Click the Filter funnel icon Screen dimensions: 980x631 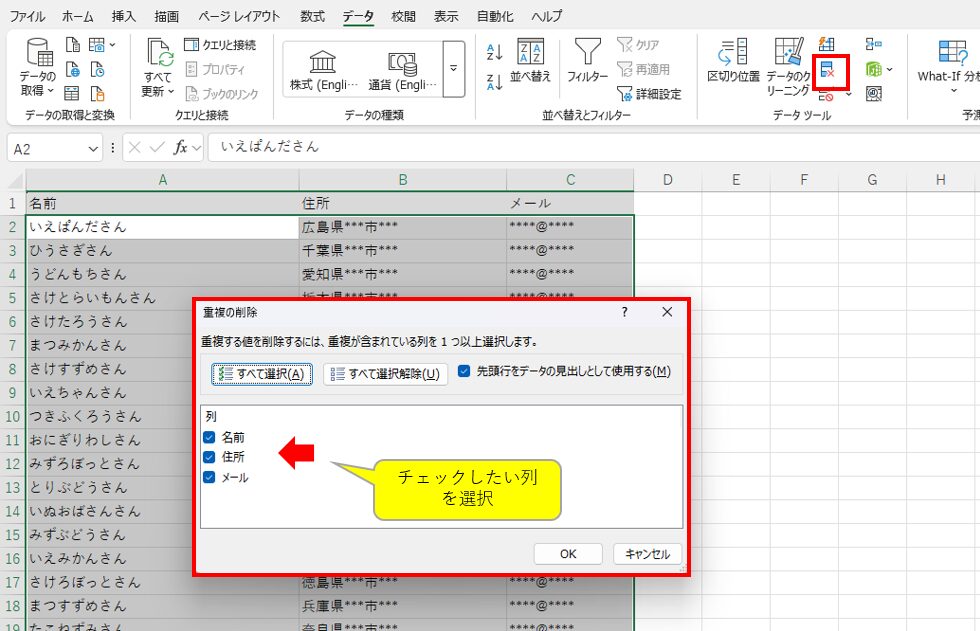pyautogui.click(x=587, y=60)
